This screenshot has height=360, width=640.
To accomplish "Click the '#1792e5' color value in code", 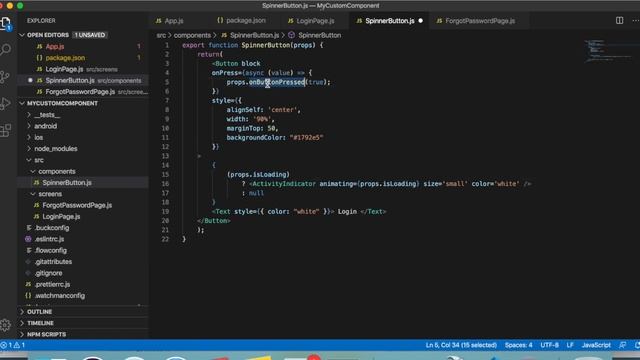I will [306, 138].
